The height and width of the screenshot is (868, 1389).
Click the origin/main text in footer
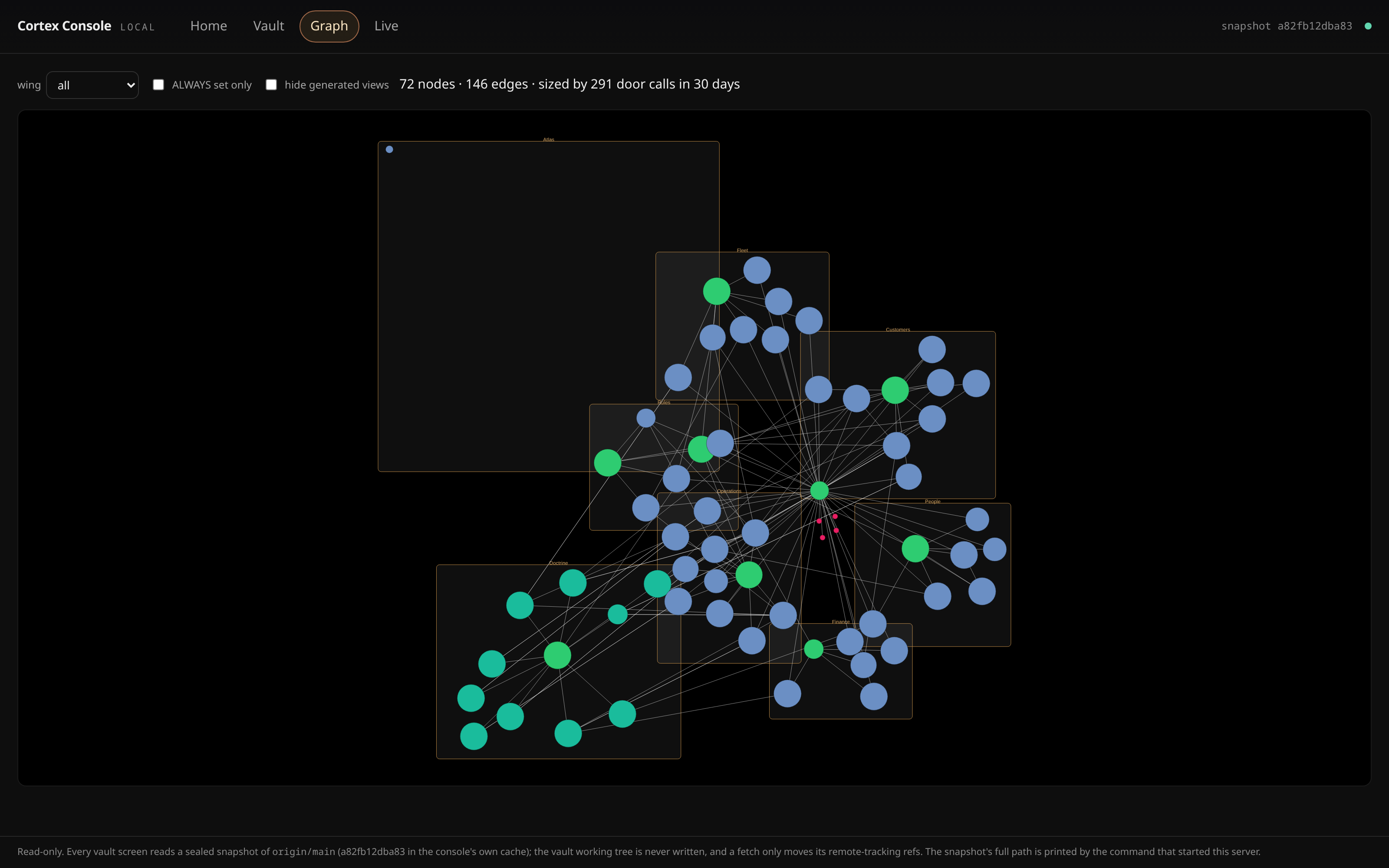coord(303,852)
